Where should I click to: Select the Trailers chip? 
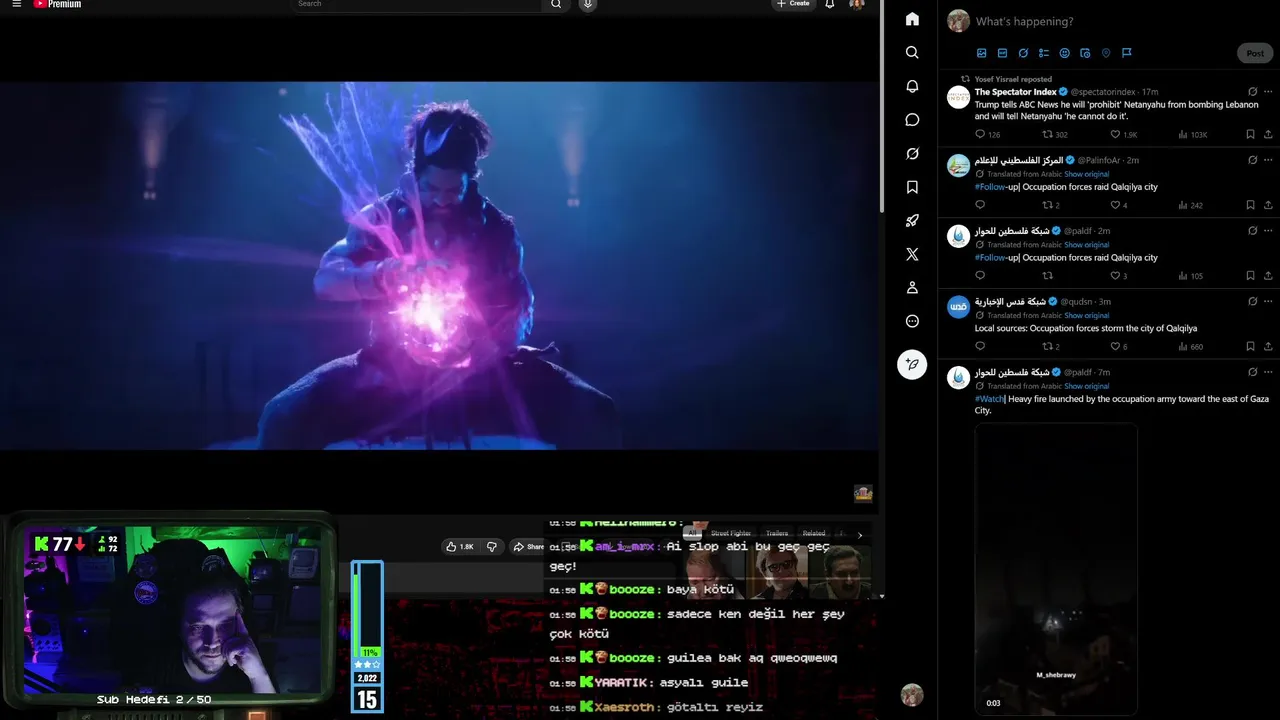point(777,533)
